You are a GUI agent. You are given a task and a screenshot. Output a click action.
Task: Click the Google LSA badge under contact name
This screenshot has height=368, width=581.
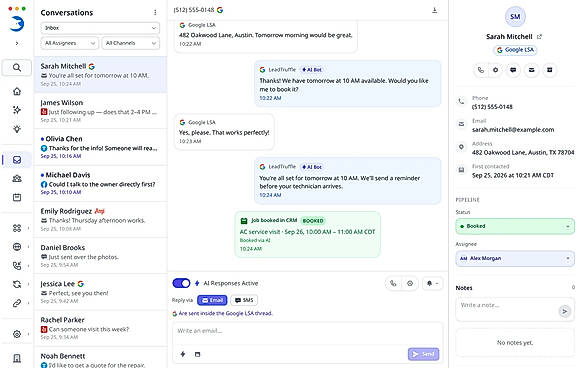[515, 50]
